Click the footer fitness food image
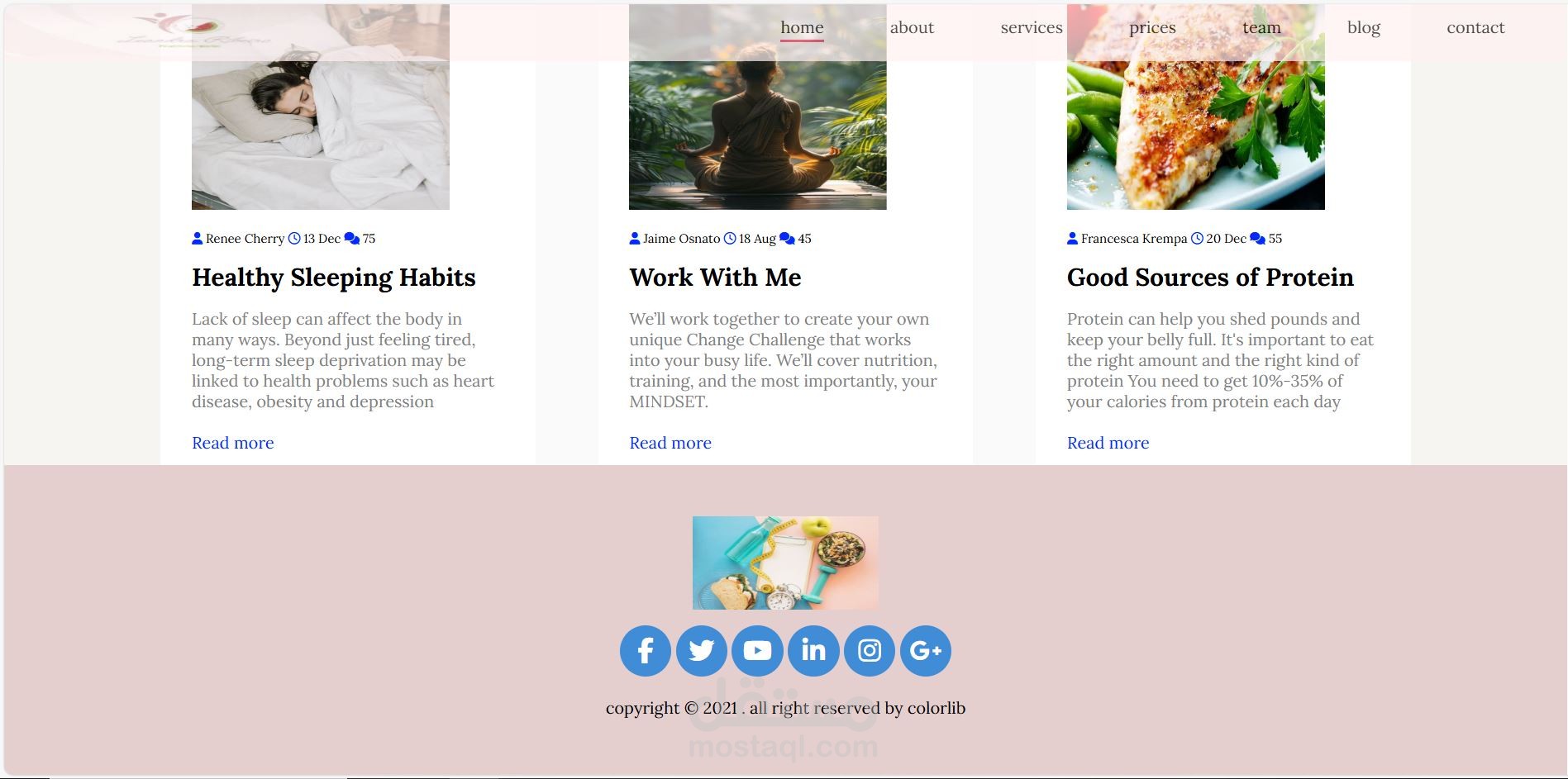The image size is (1568, 779). pyautogui.click(x=785, y=563)
